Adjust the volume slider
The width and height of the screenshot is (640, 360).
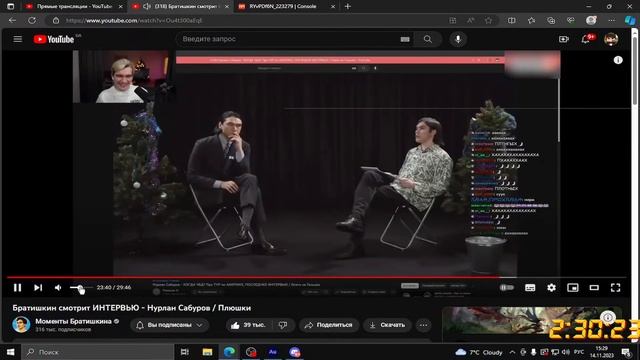[x=81, y=288]
